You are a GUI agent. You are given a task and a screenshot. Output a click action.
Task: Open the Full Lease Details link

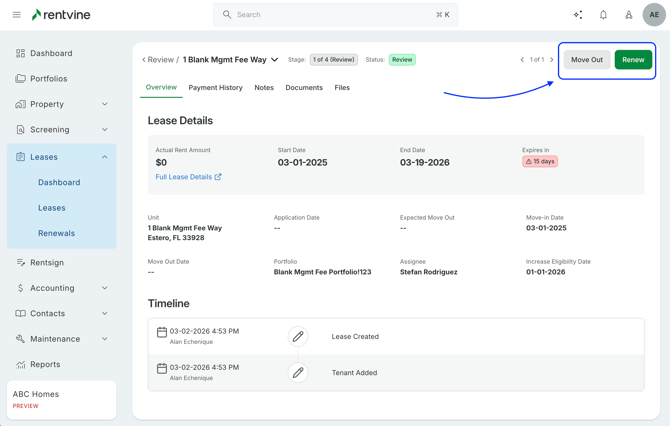tap(188, 177)
